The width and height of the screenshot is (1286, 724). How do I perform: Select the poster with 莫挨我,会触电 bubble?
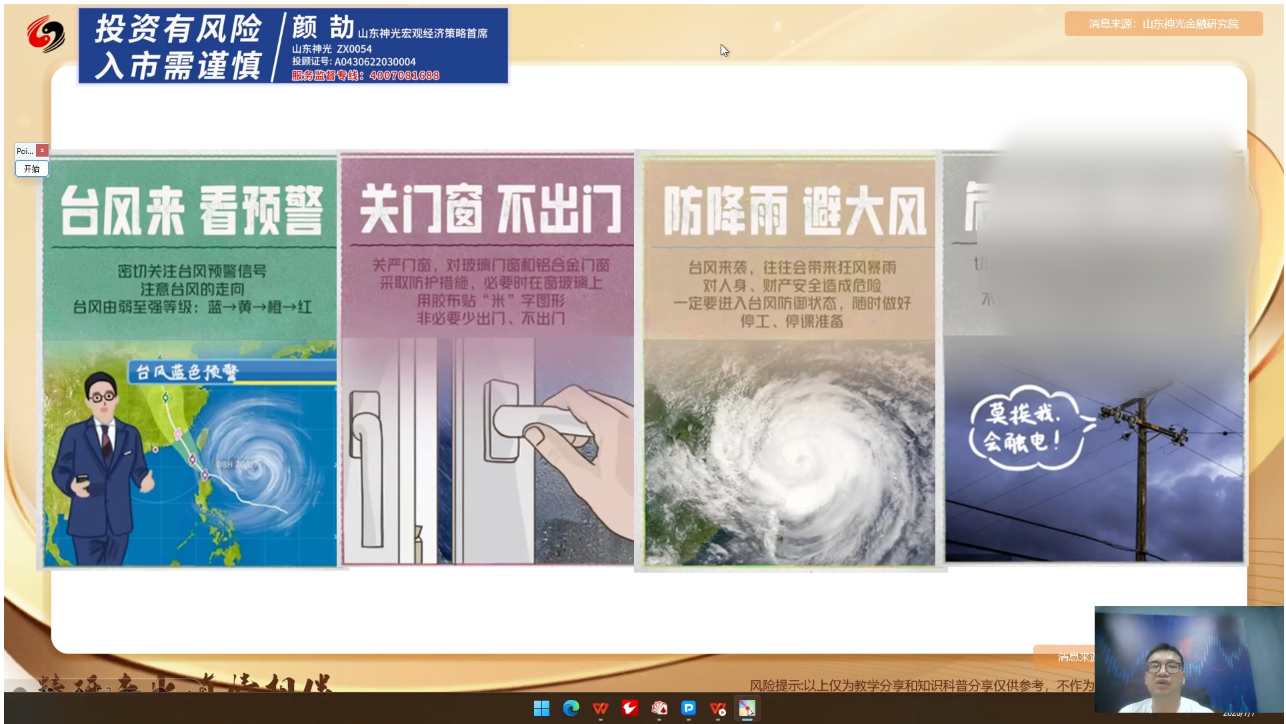(x=1094, y=358)
